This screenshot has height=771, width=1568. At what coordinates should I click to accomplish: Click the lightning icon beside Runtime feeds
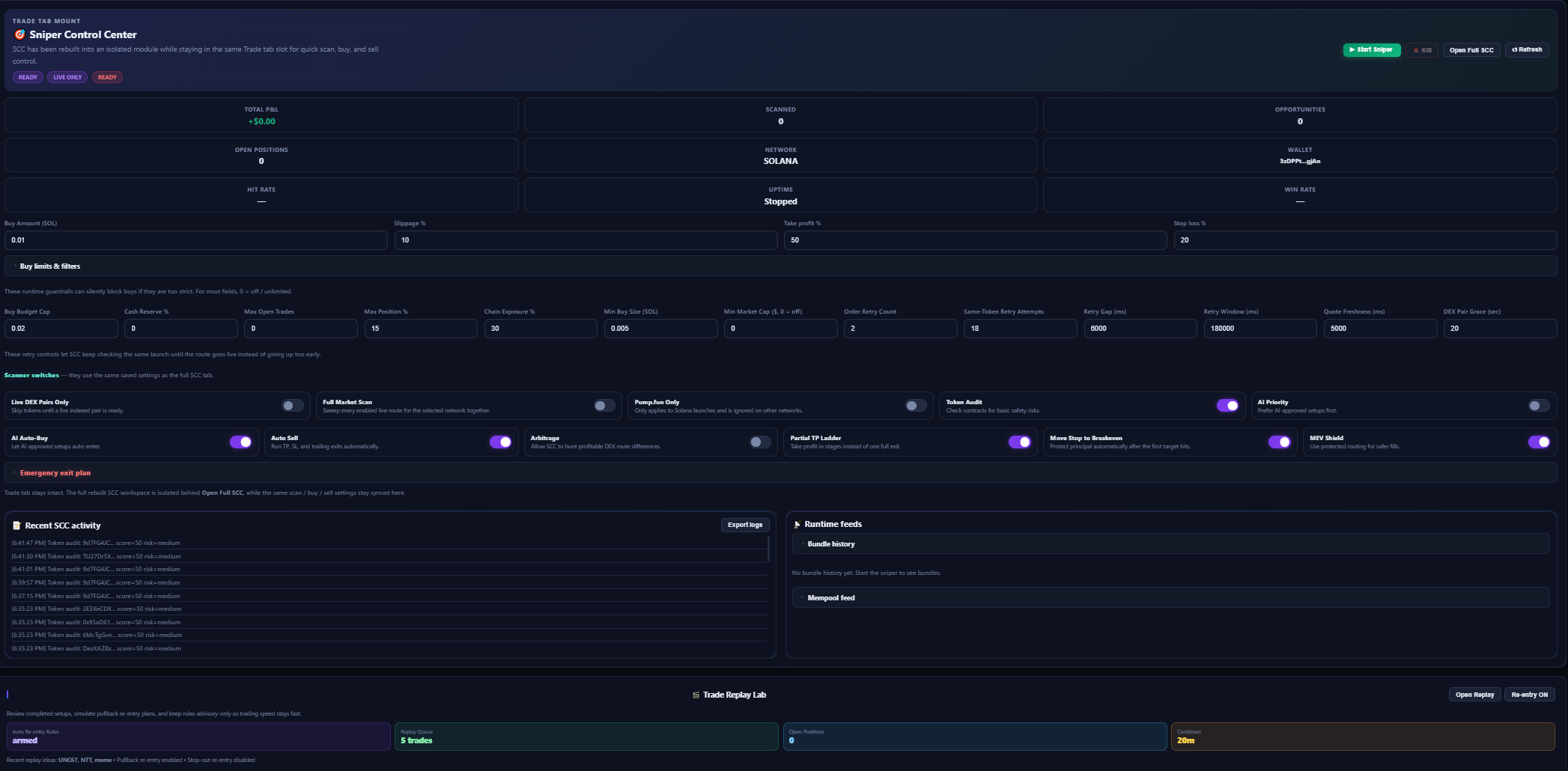(797, 524)
